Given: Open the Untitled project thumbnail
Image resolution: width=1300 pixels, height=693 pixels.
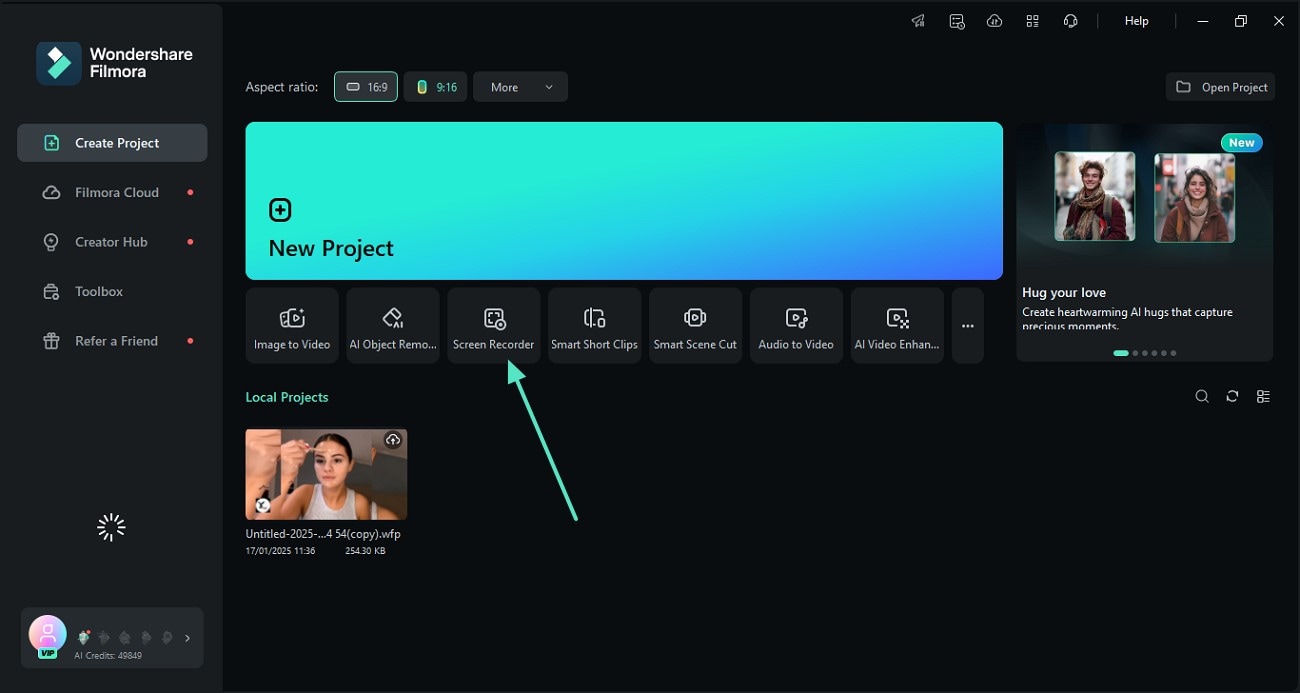Looking at the screenshot, I should (326, 474).
